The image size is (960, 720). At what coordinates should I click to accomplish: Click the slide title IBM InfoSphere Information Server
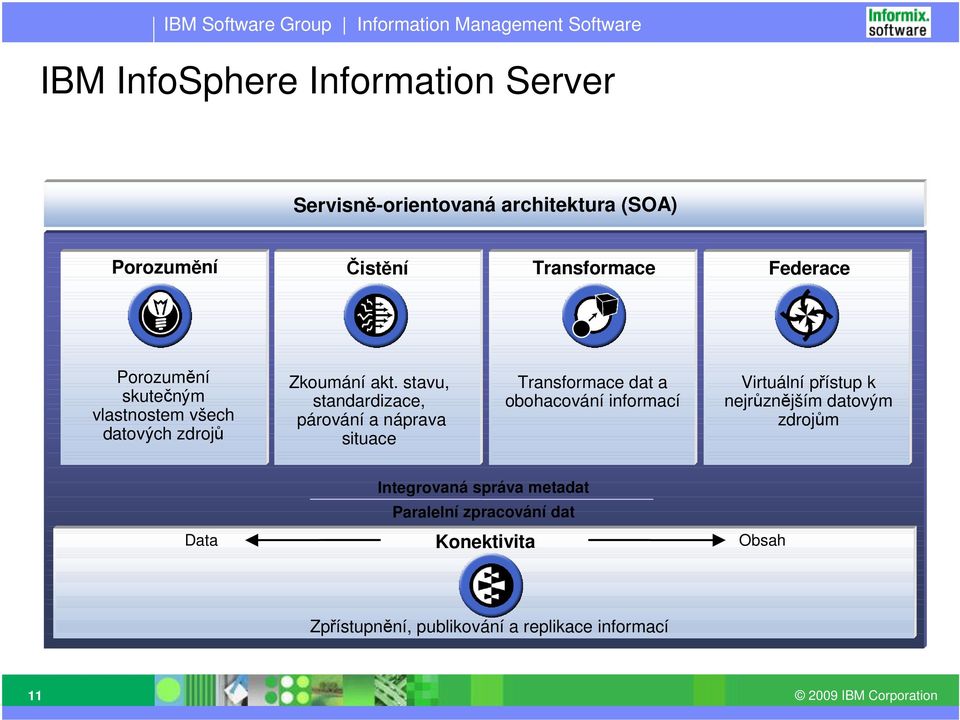pyautogui.click(x=328, y=80)
